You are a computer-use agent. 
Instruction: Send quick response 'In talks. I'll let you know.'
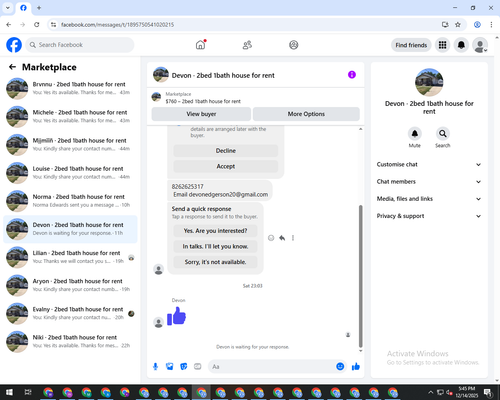point(215,246)
